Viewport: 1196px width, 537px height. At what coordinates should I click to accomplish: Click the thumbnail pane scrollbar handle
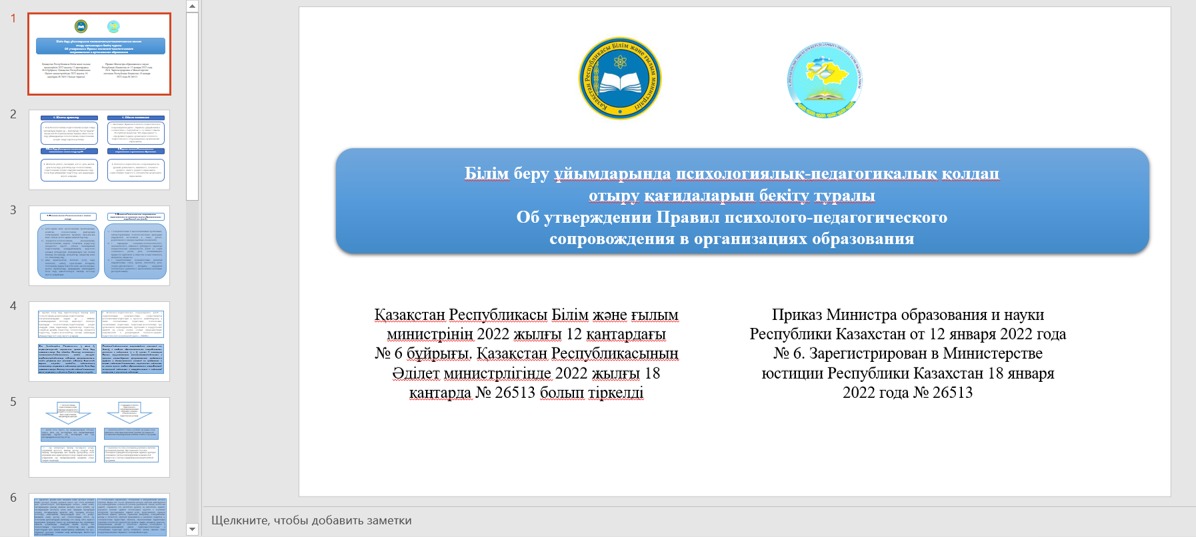coord(192,107)
